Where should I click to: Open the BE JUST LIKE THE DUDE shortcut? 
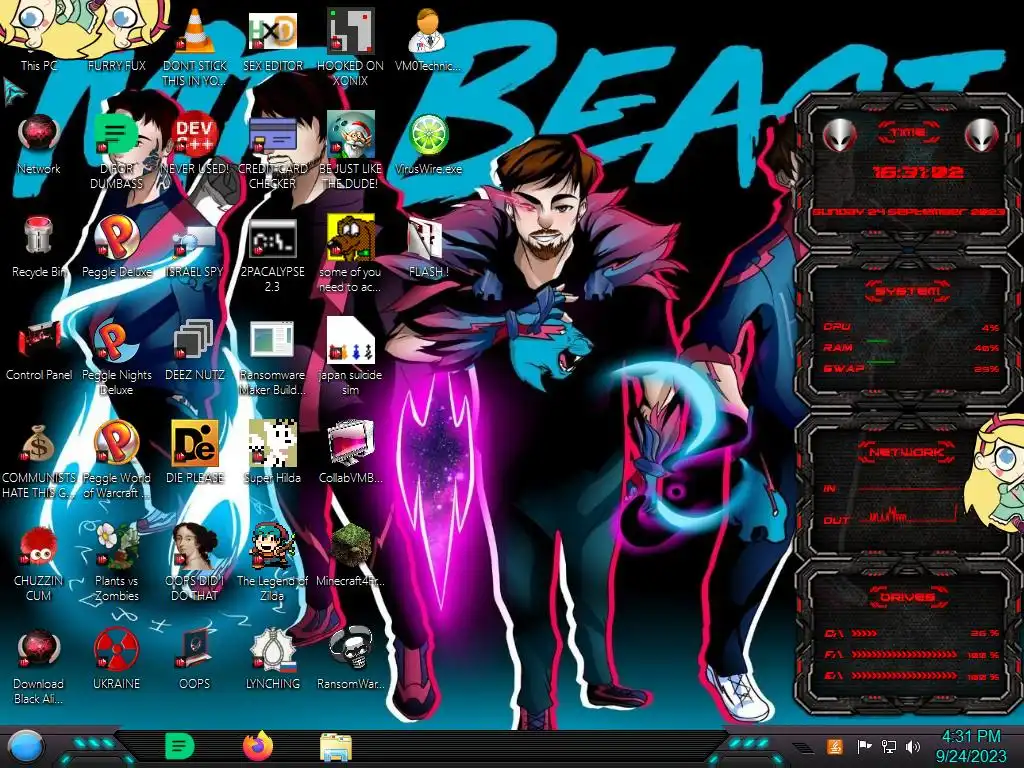351,150
